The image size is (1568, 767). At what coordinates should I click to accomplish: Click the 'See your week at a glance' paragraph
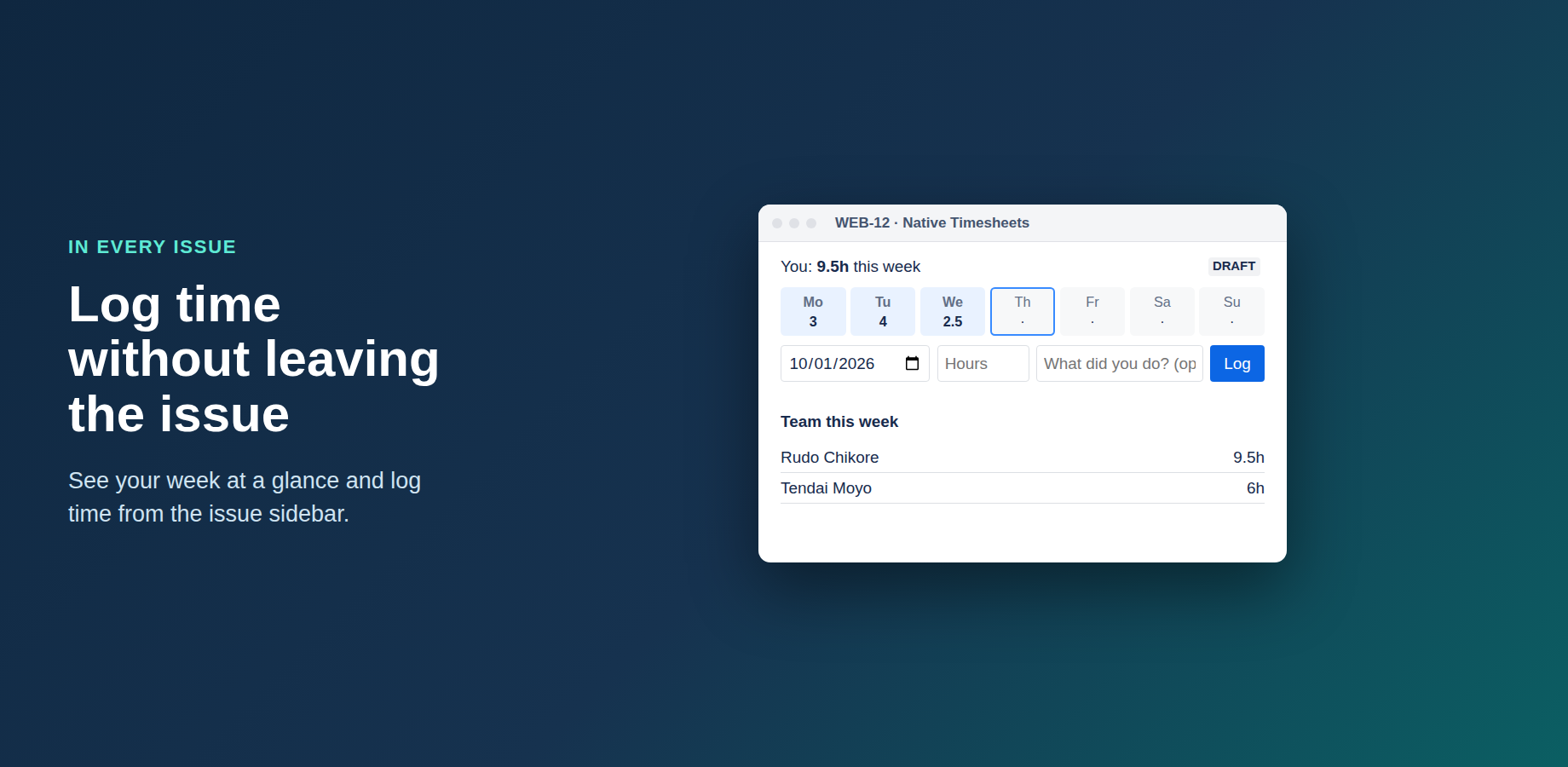[245, 497]
